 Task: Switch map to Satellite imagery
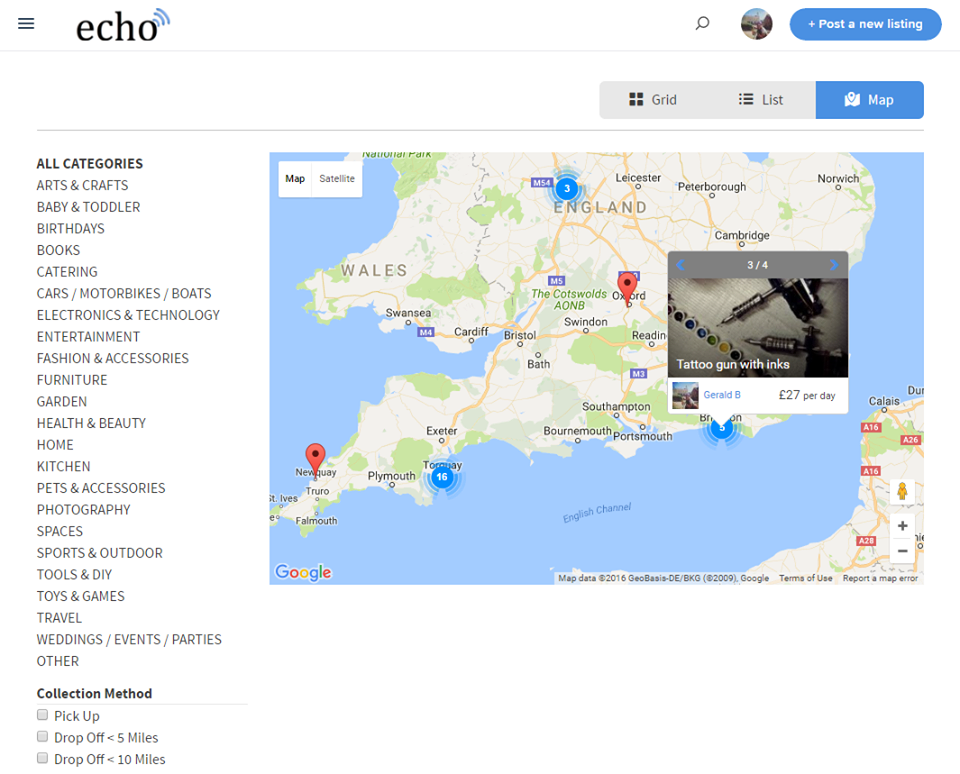coord(337,179)
